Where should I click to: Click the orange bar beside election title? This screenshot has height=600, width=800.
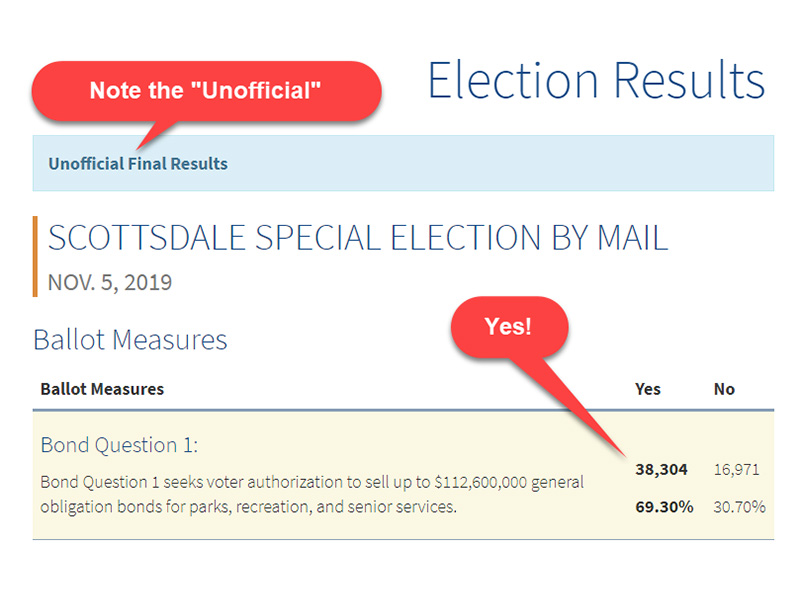pyautogui.click(x=35, y=256)
